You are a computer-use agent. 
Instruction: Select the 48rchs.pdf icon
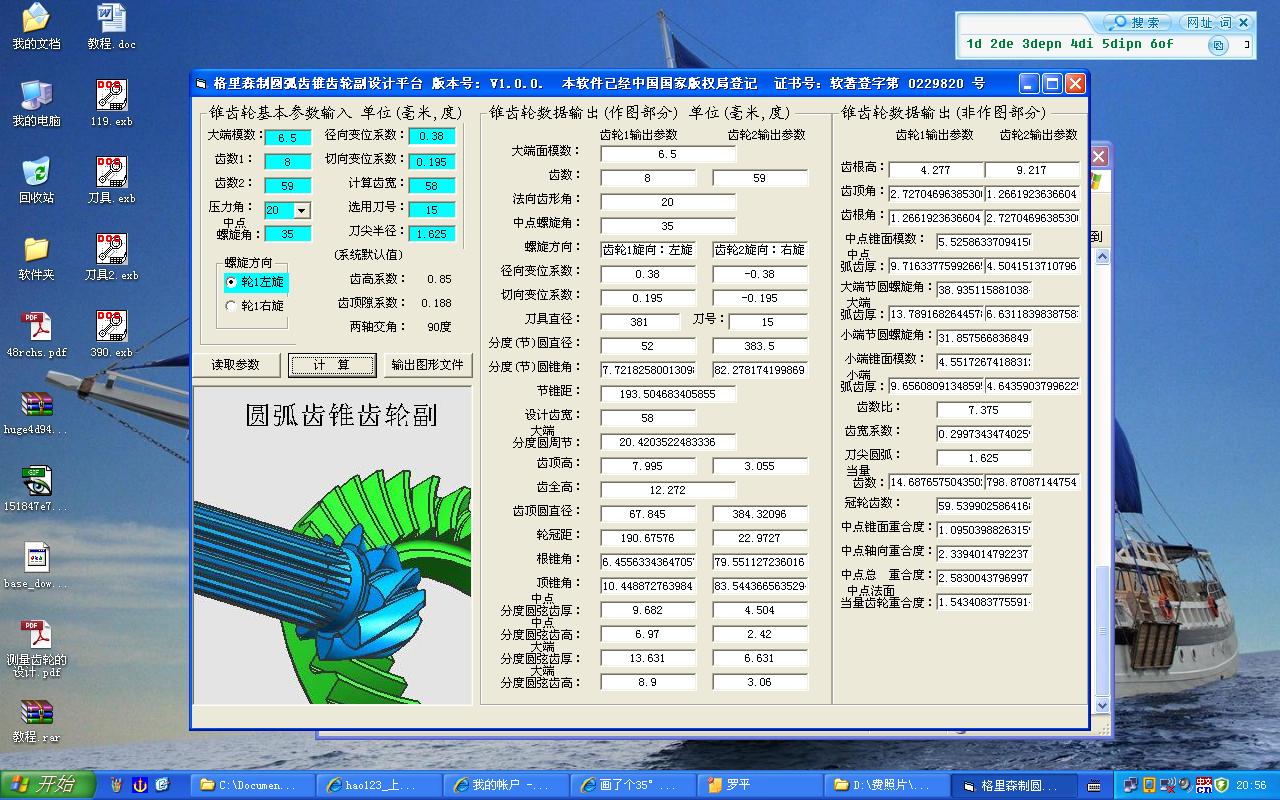(x=36, y=334)
